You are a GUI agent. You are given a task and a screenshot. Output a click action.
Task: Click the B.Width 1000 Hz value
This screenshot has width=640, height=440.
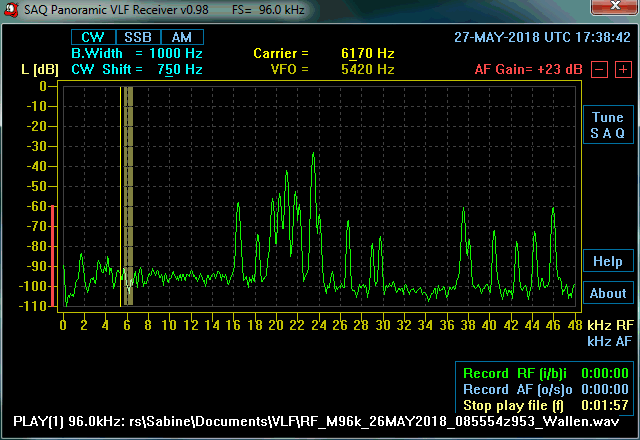(x=176, y=53)
